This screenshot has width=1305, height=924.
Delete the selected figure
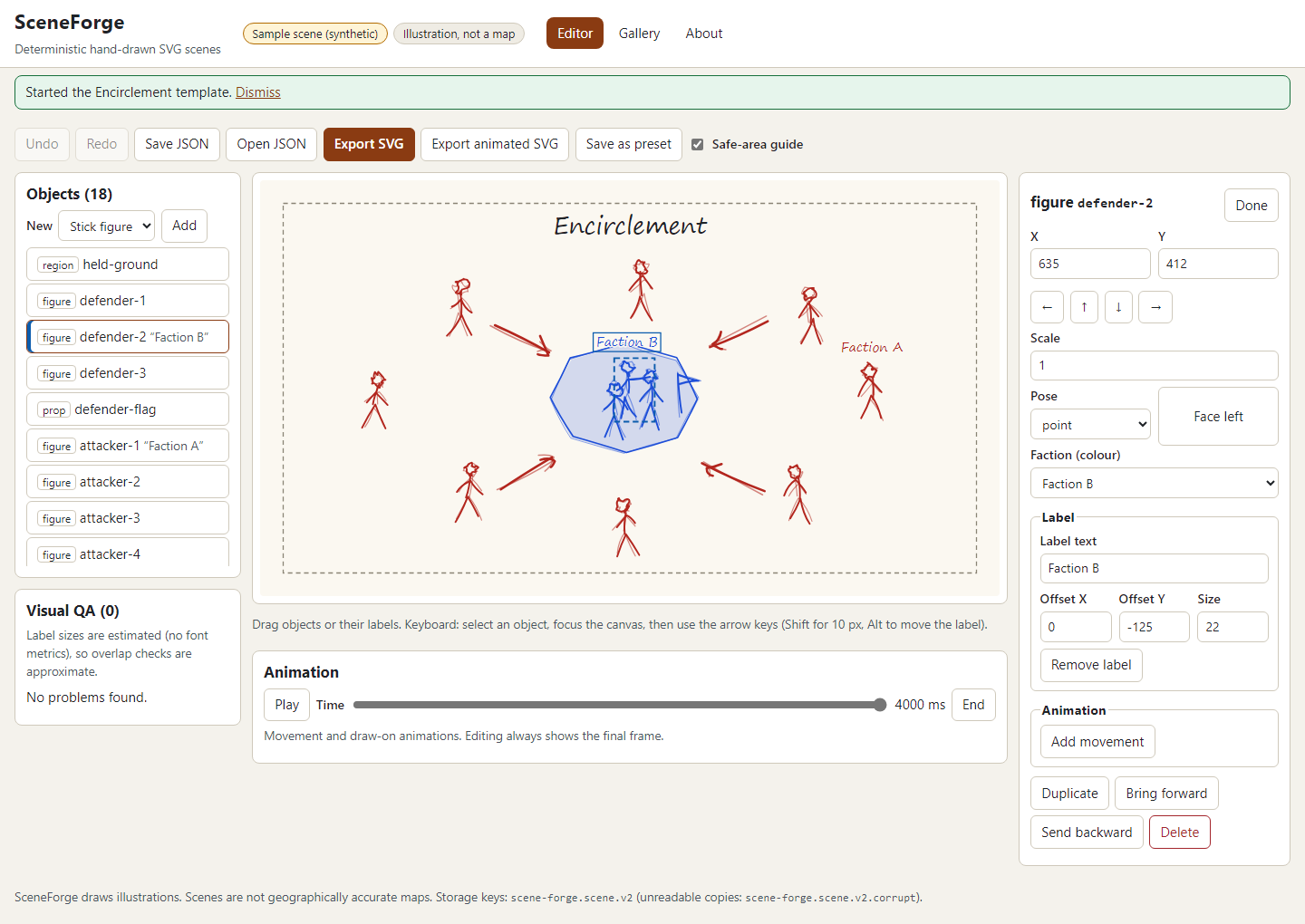point(1179,833)
